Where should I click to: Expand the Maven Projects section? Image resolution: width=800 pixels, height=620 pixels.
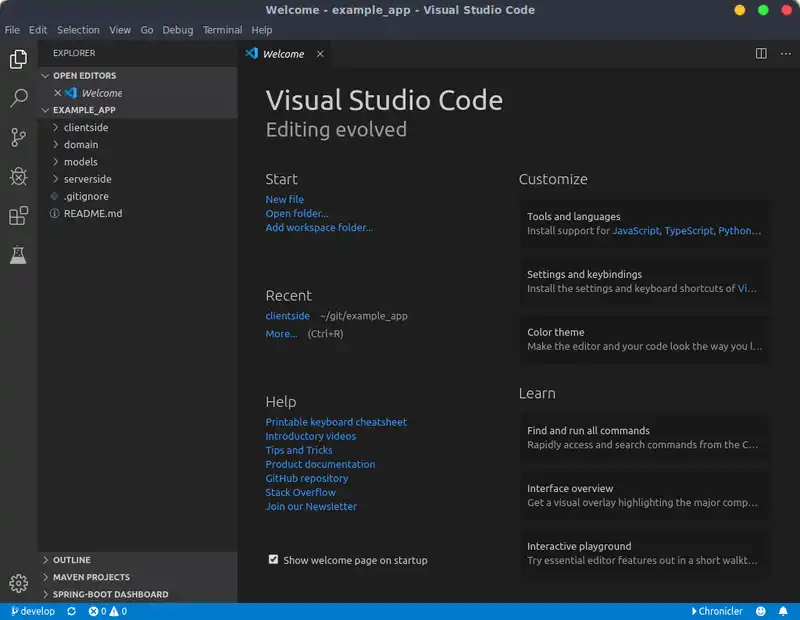point(90,577)
